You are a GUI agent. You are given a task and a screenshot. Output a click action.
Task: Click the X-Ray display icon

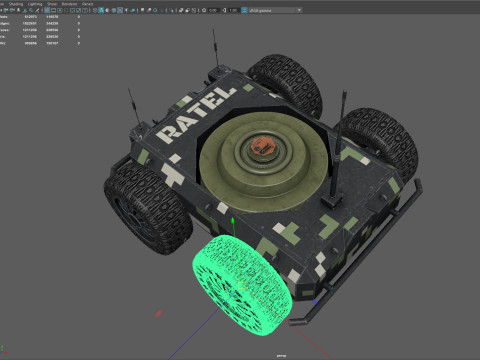click(181, 10)
